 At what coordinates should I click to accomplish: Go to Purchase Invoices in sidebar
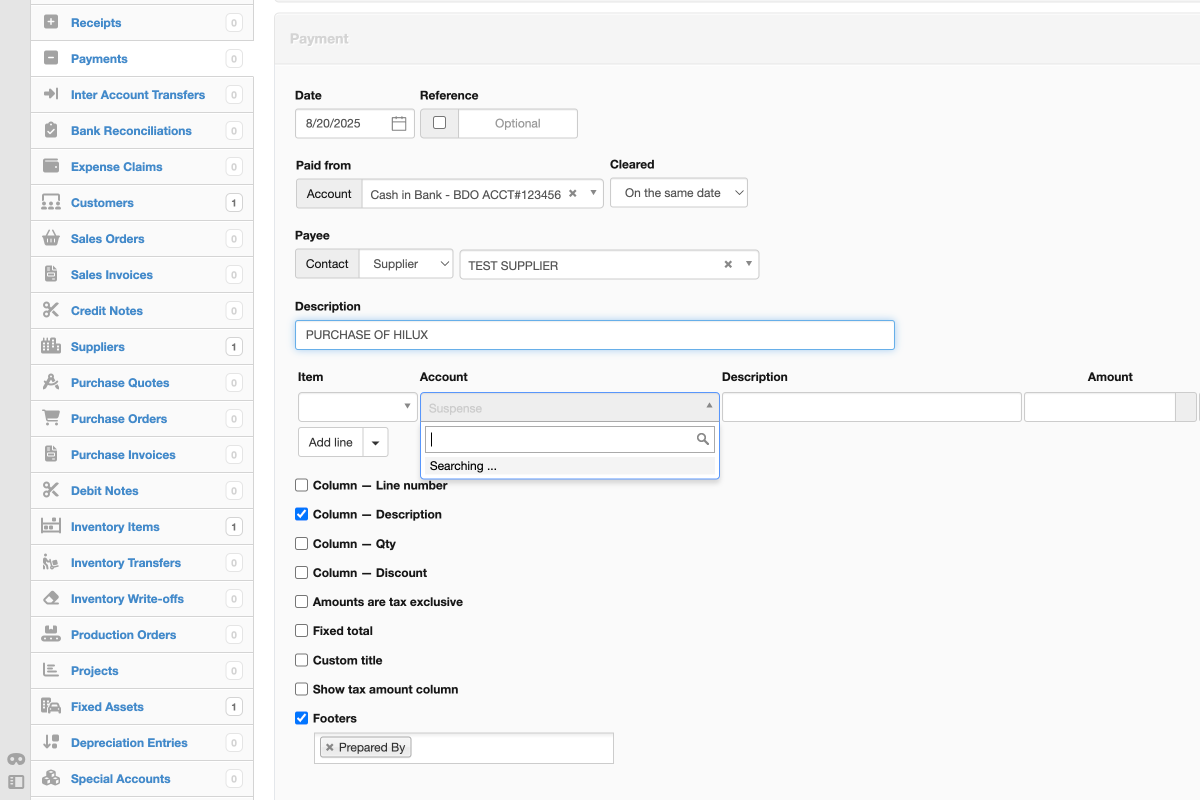[123, 455]
